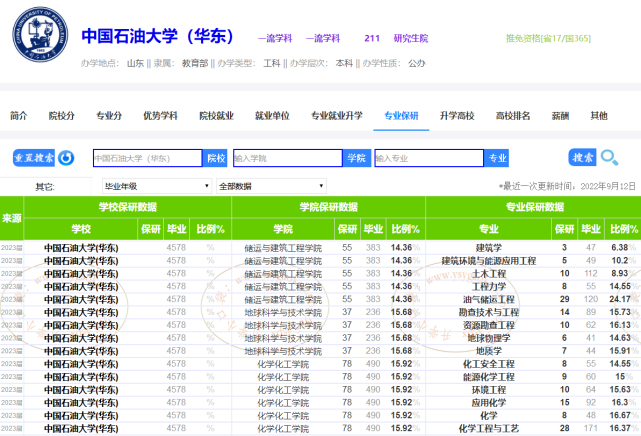Click the university logo emblem
The image size is (641, 436).
pos(40,34)
